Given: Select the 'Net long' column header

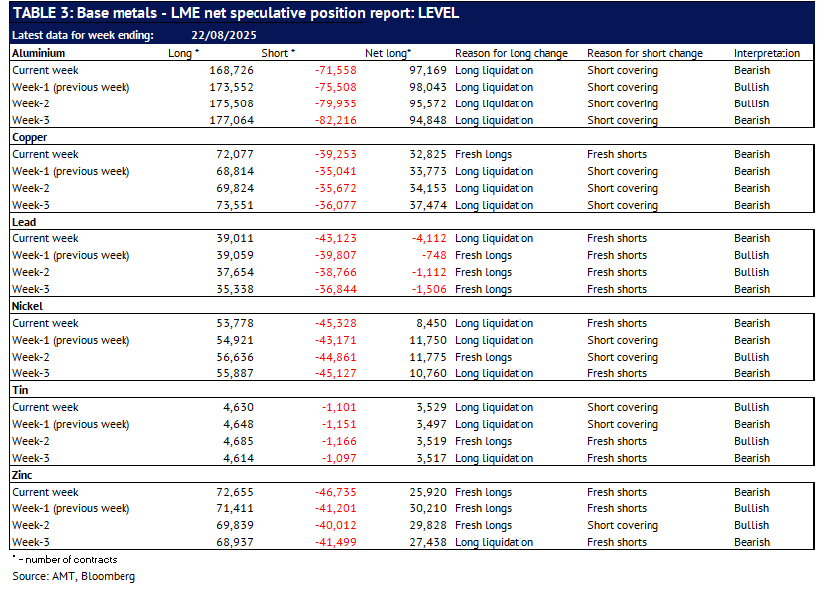Looking at the screenshot, I should click(388, 53).
